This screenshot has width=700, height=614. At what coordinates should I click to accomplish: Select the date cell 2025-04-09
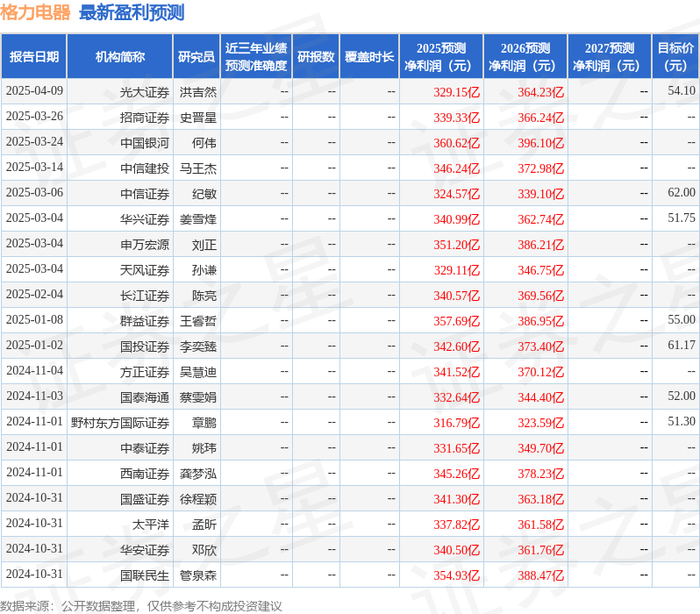34,91
